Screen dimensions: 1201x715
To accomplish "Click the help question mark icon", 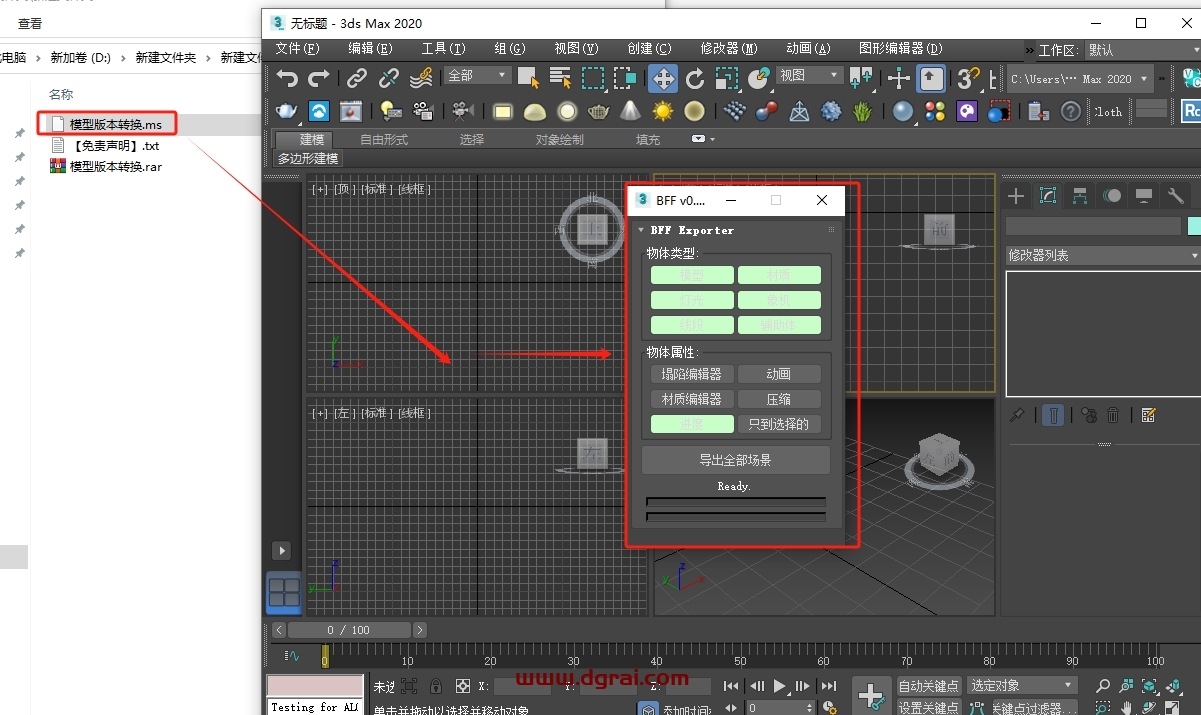I will [1071, 111].
